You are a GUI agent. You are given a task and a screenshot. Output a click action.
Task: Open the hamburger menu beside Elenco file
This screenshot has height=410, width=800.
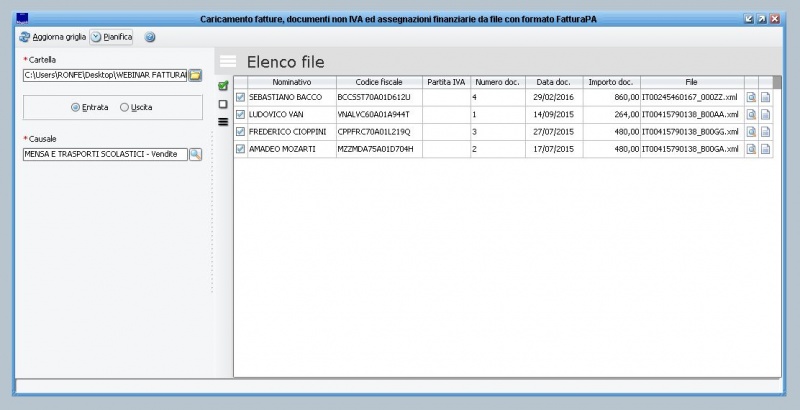[228, 62]
